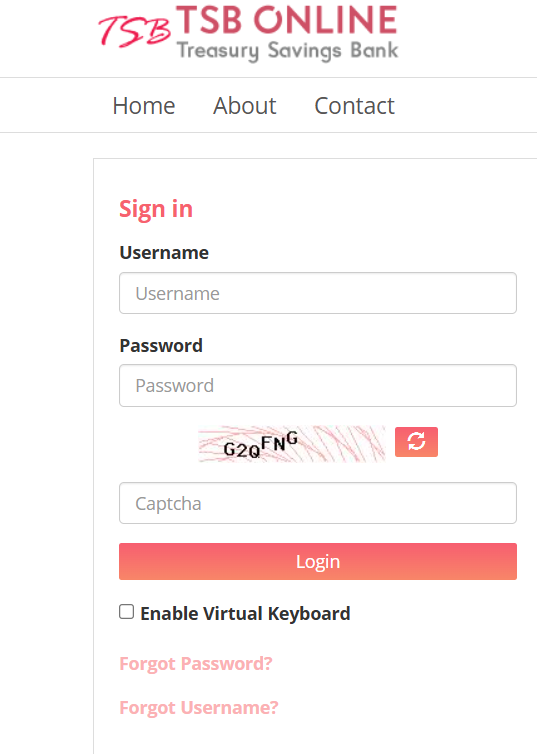537x754 pixels.
Task: Click the bold Password label
Action: (x=161, y=346)
